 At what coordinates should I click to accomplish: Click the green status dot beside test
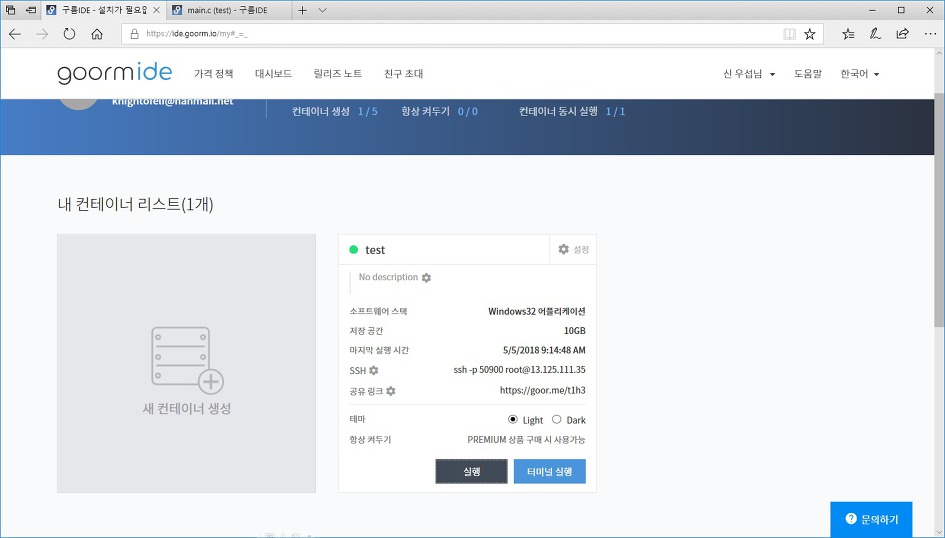(354, 249)
